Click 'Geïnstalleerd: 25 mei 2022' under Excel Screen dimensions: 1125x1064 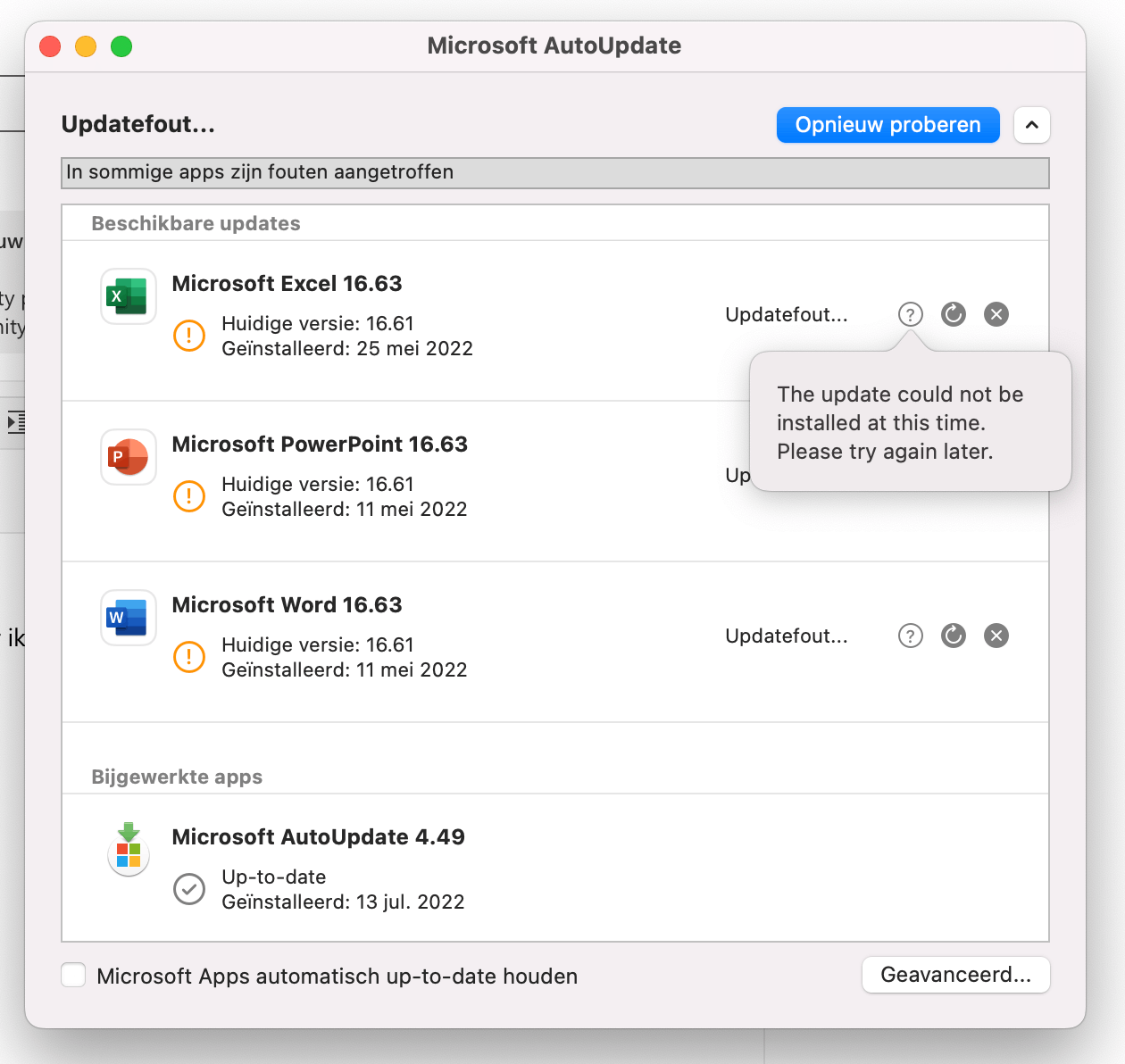[347, 348]
